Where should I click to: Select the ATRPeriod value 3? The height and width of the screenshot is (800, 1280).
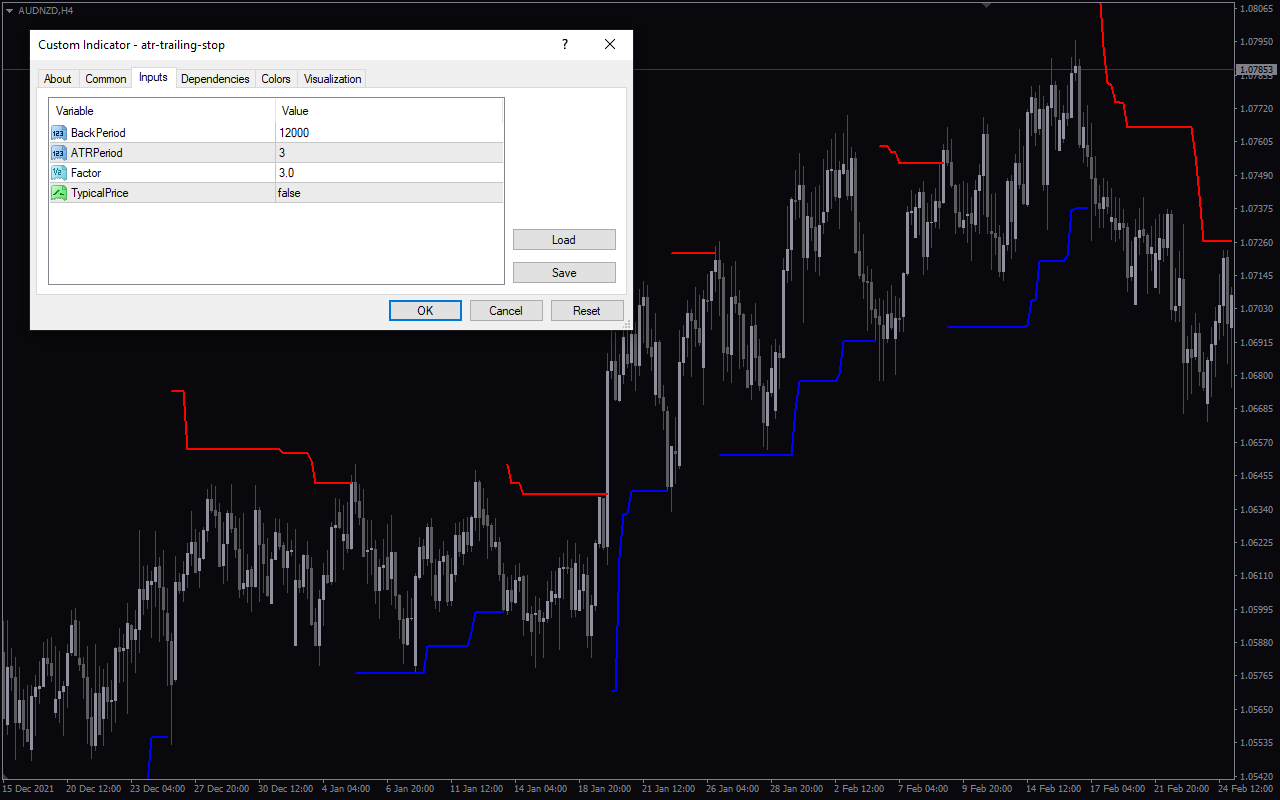(282, 153)
